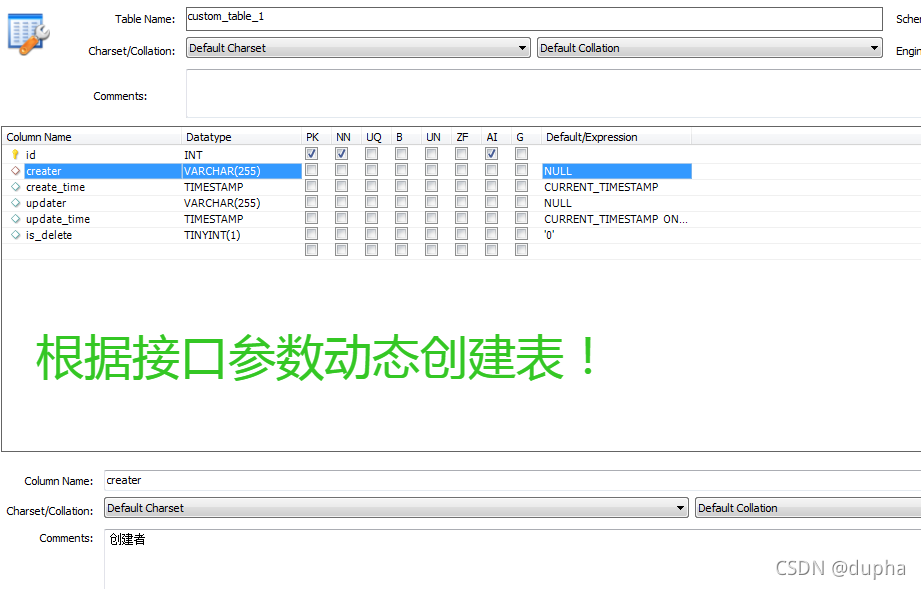This screenshot has height=589, width=921.
Task: Select the create_time column name
Action: (x=55, y=187)
